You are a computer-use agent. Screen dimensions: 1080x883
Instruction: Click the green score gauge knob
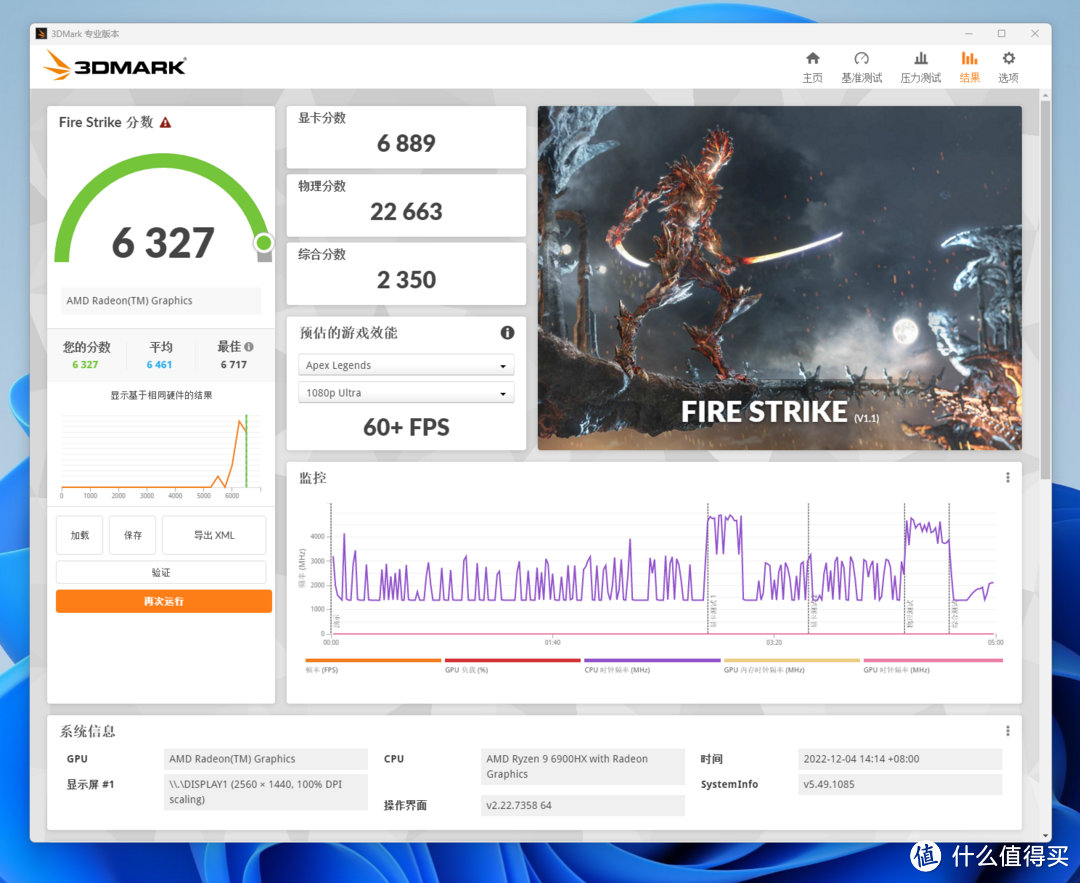263,242
